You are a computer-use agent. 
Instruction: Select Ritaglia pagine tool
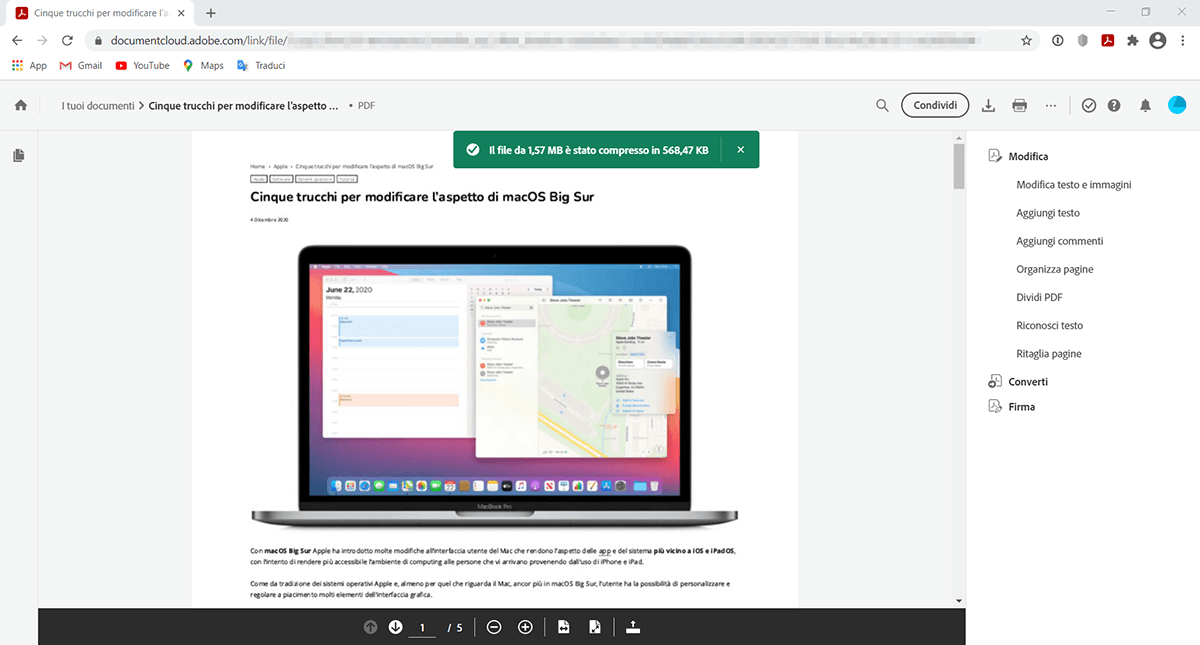click(x=1049, y=353)
